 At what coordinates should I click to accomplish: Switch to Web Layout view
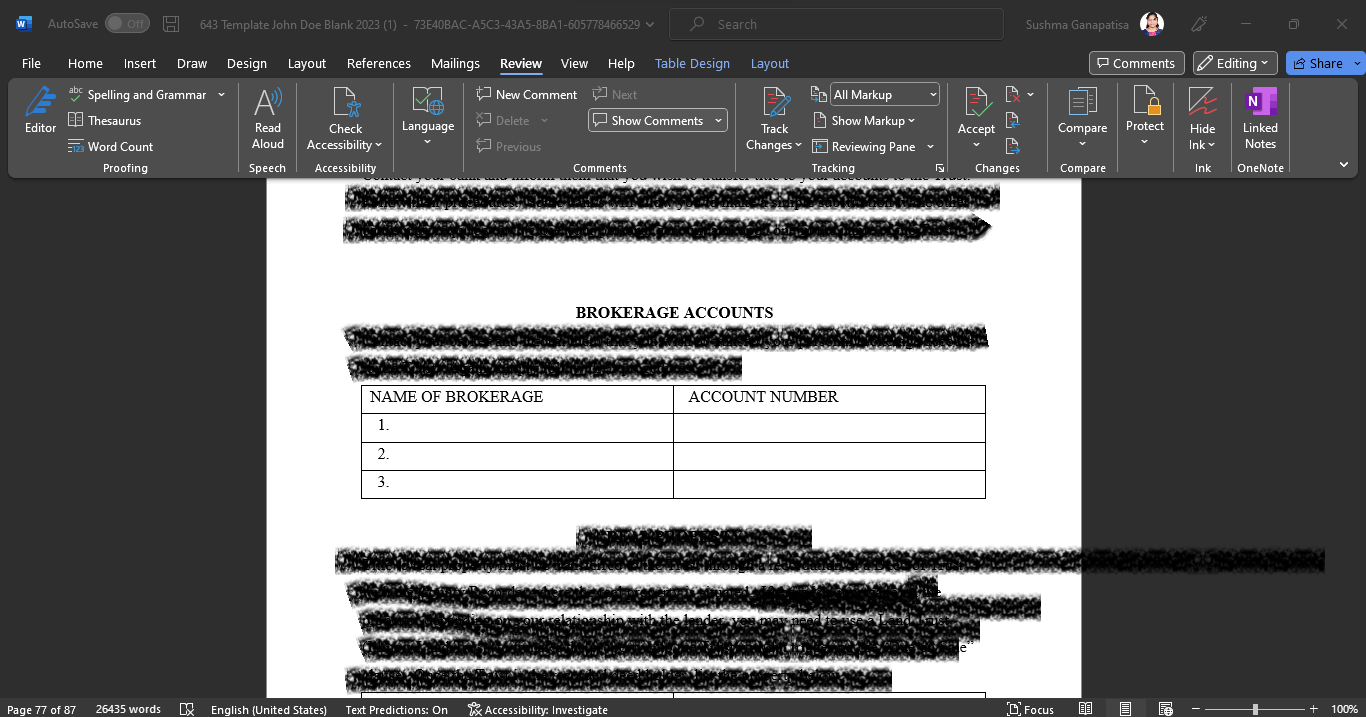[x=1165, y=709]
